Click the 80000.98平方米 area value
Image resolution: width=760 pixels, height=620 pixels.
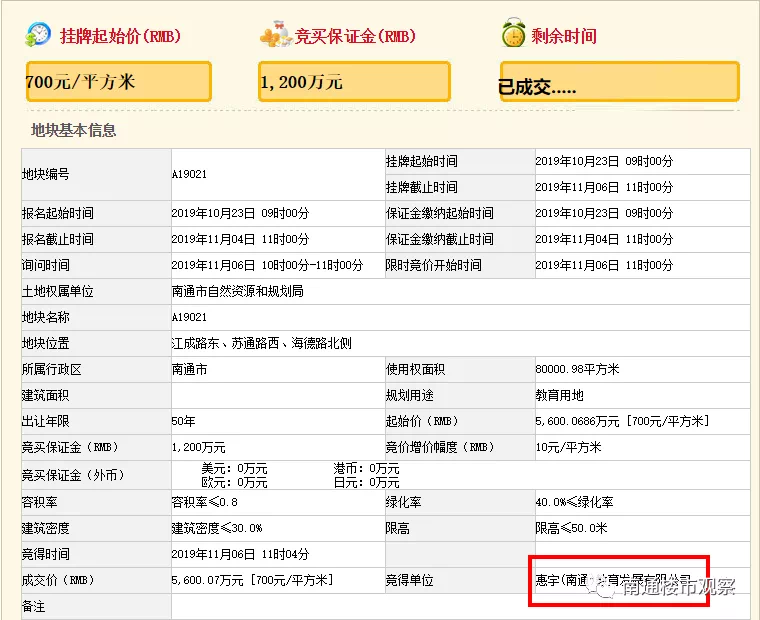tap(577, 369)
